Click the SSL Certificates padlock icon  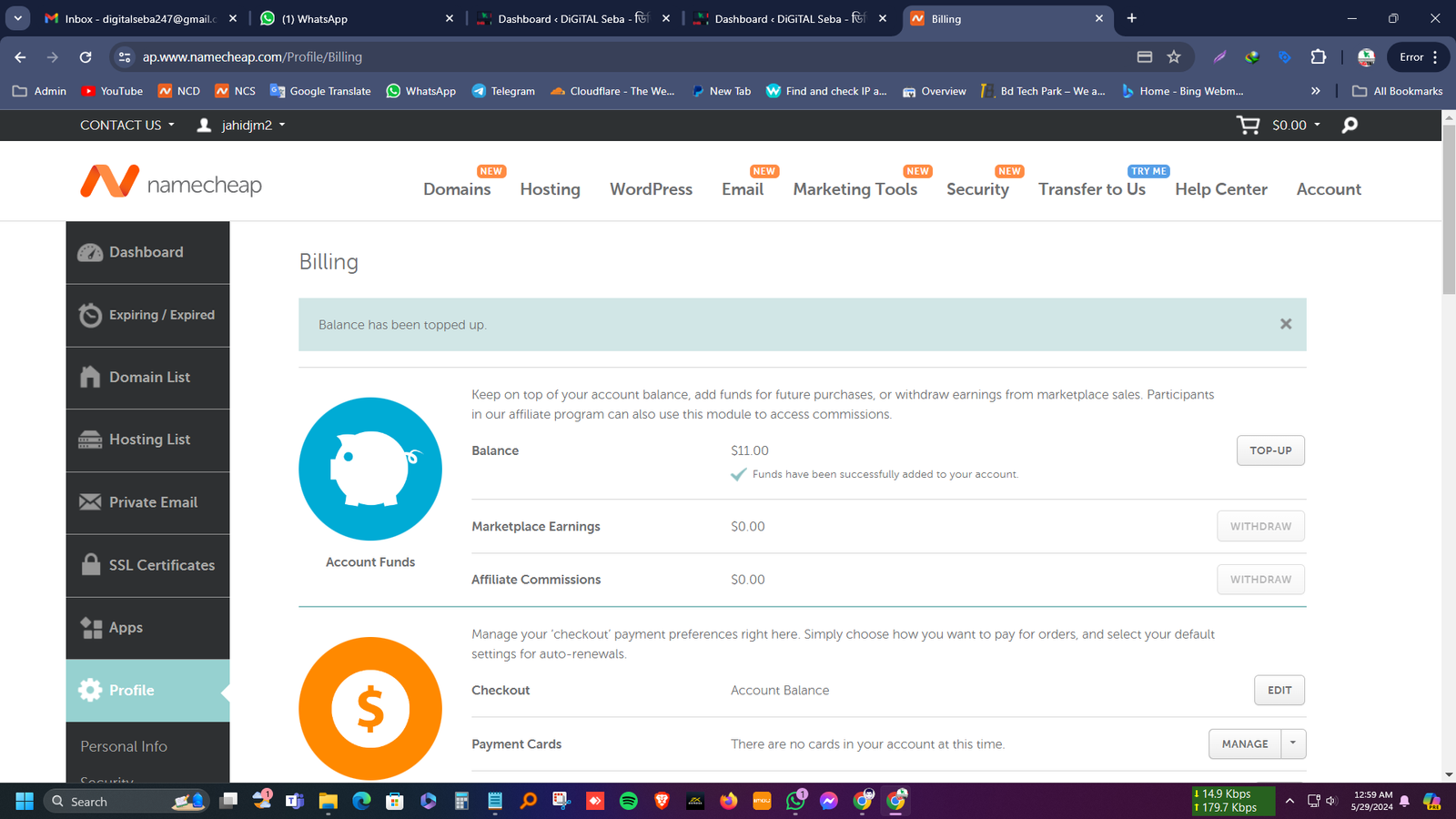pos(91,564)
